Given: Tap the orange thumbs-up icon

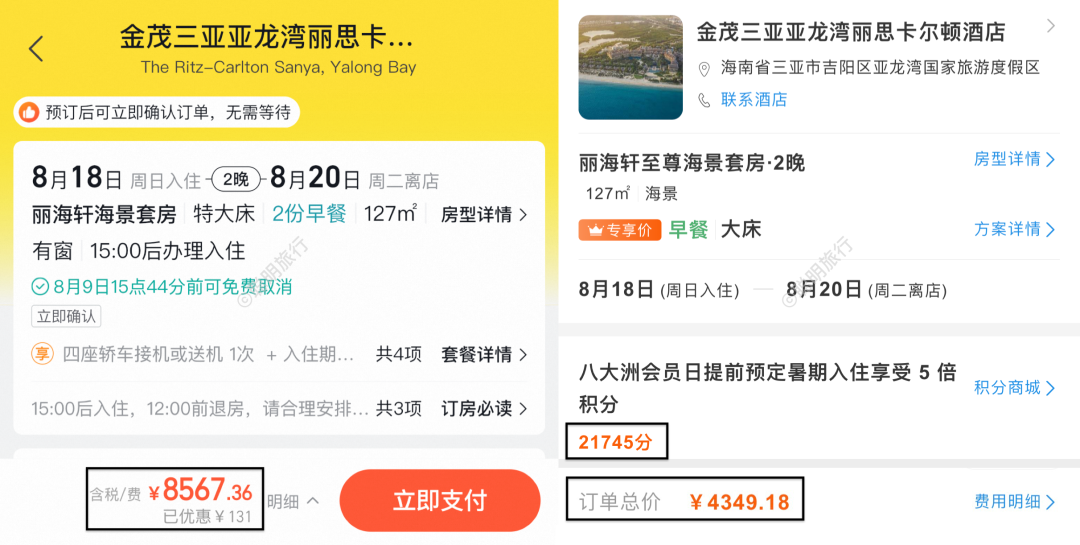Looking at the screenshot, I should [x=29, y=112].
